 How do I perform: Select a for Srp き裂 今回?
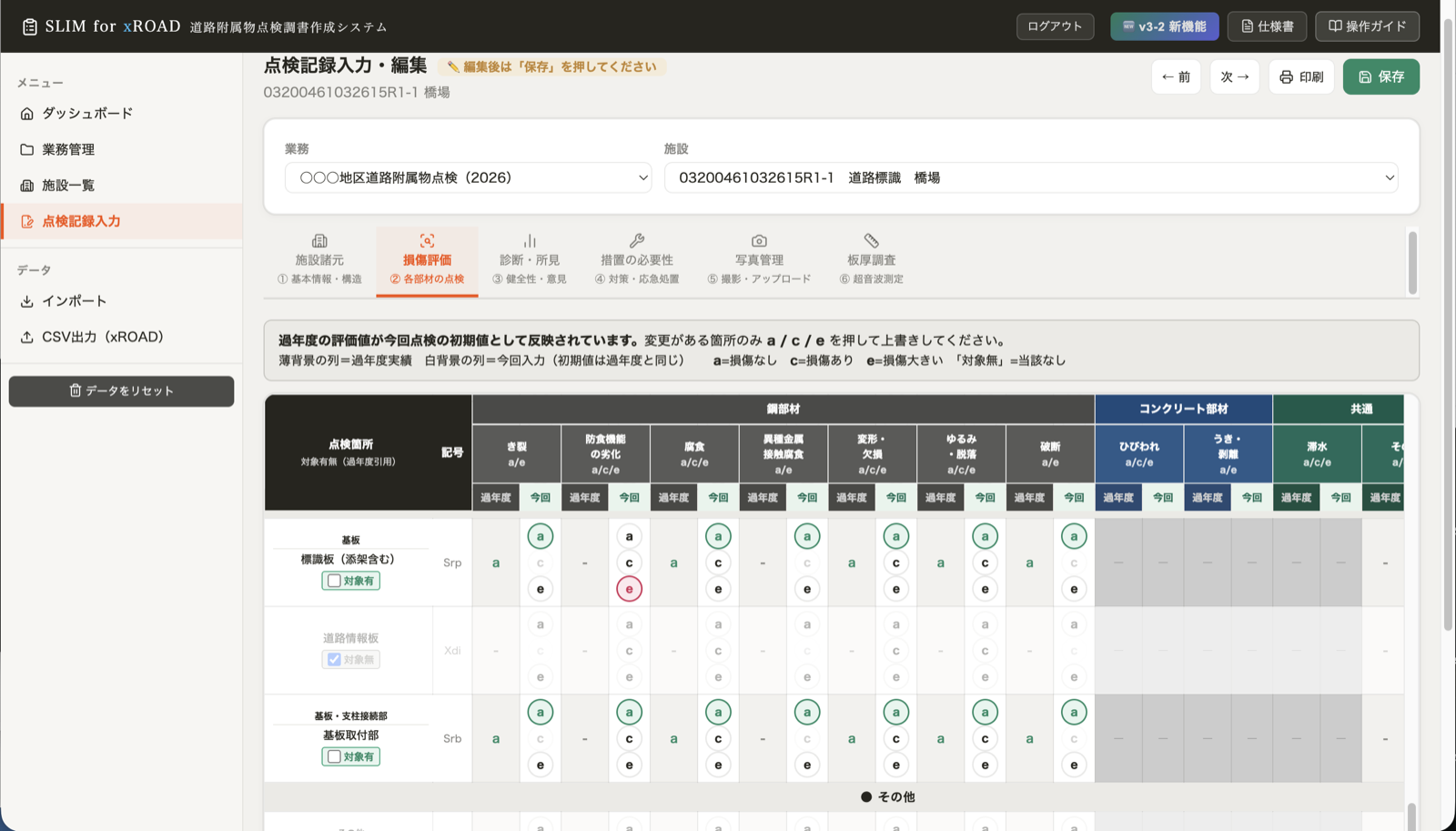point(541,536)
